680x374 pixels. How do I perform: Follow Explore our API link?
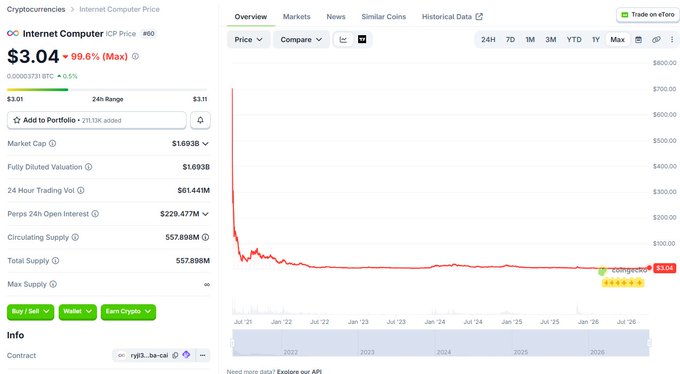point(299,371)
